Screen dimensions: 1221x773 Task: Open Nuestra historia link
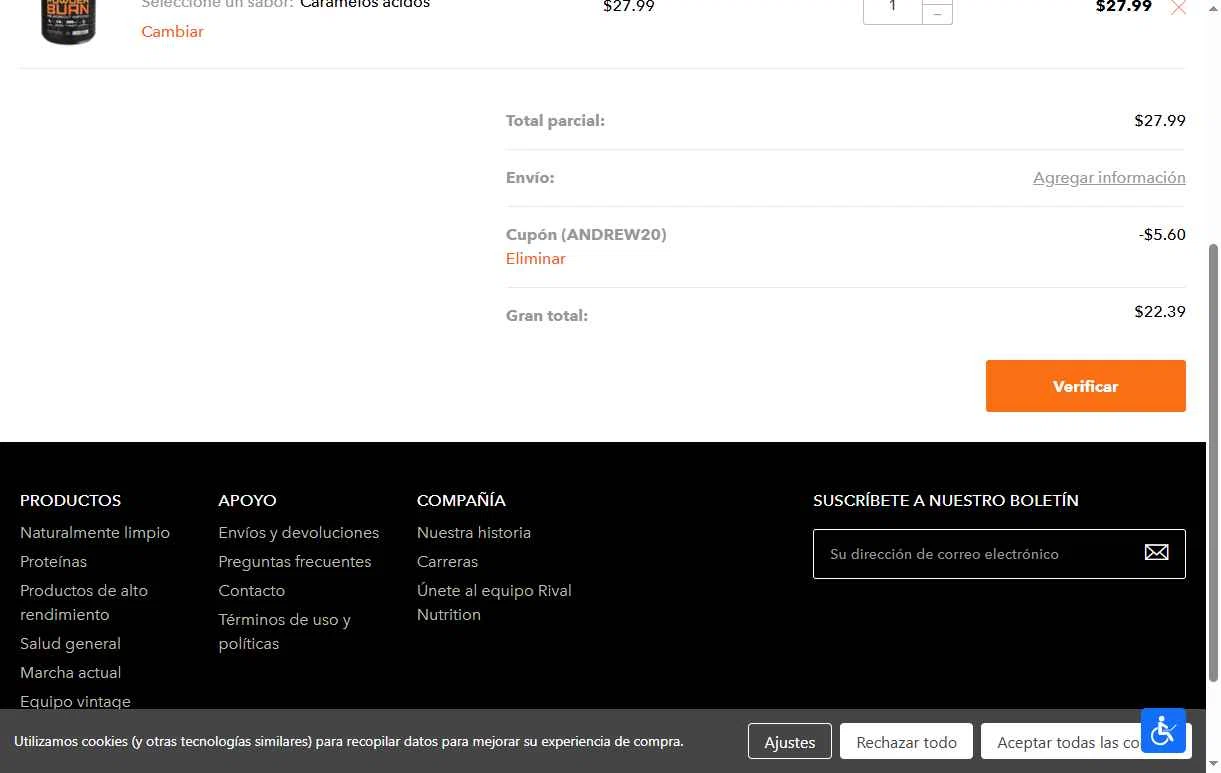(474, 533)
